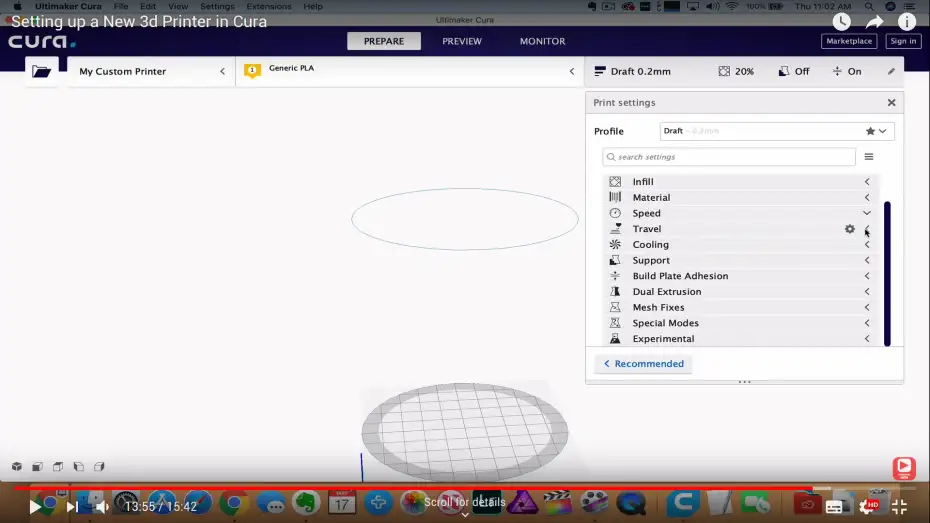Click the Experimental flask icon

(x=615, y=339)
